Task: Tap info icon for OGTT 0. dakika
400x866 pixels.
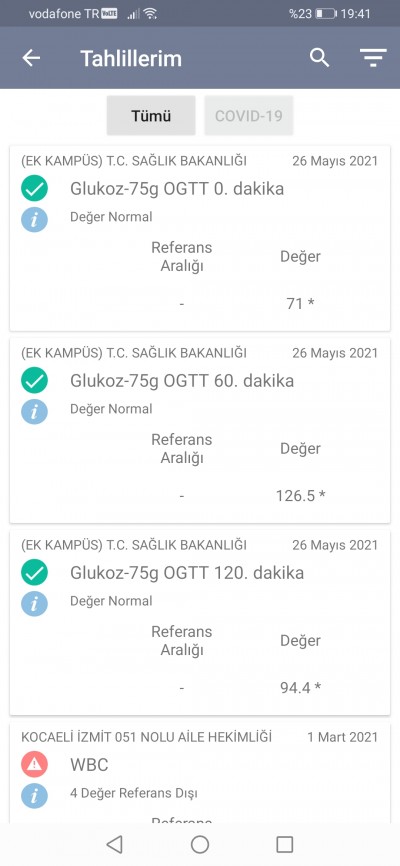Action: pos(34,219)
